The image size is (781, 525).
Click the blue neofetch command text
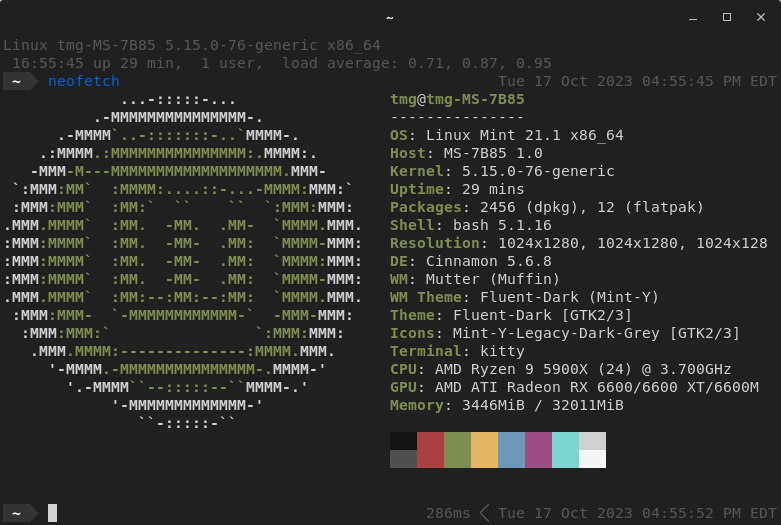(84, 81)
